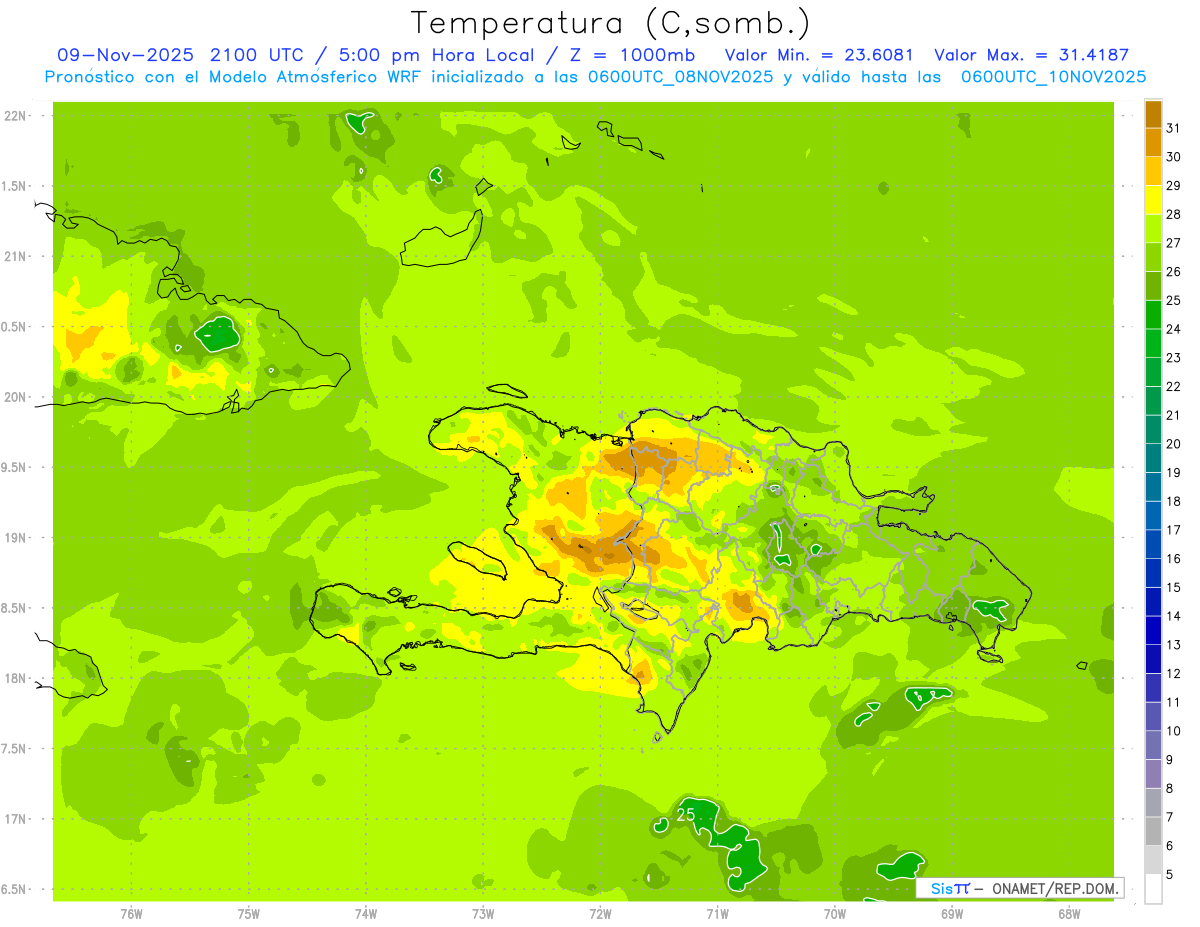Viewport: 1200px width, 927px height.
Task: Click the "12" value on the color scale
Action: click(x=1174, y=674)
